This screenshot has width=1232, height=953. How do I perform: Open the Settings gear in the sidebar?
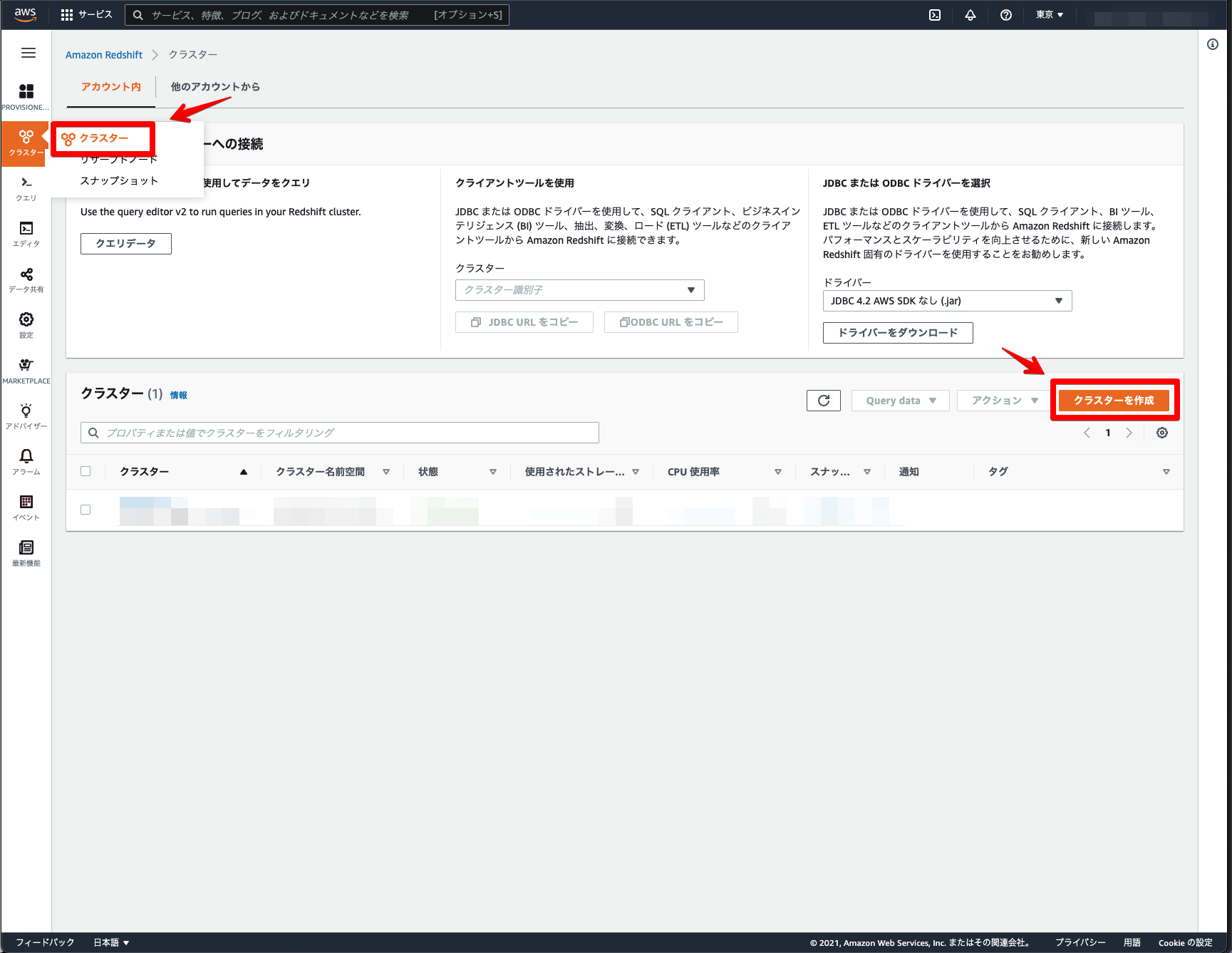[x=26, y=326]
